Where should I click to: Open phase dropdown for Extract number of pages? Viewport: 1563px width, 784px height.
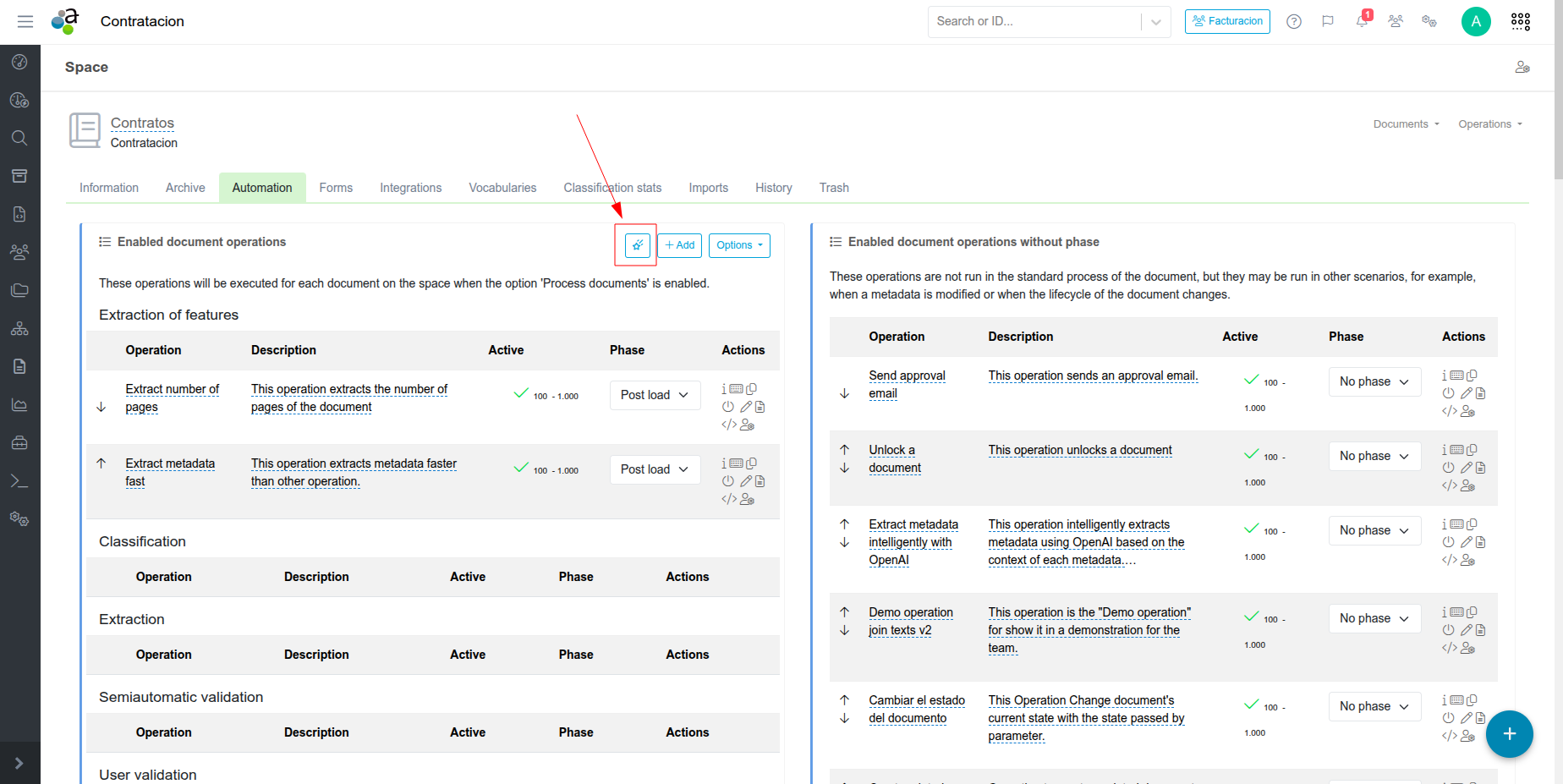pos(655,395)
